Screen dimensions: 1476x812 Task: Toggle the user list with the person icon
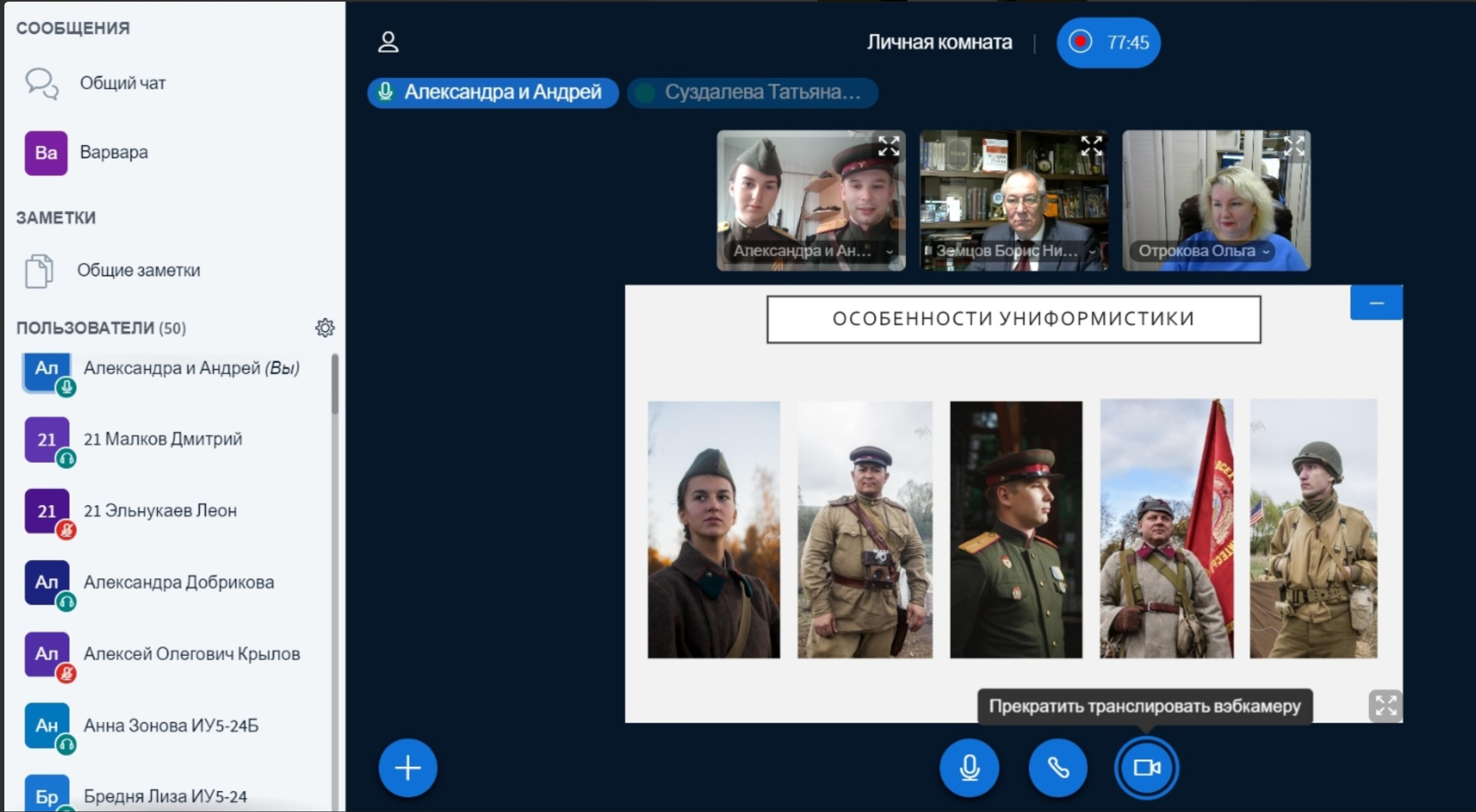[x=388, y=42]
